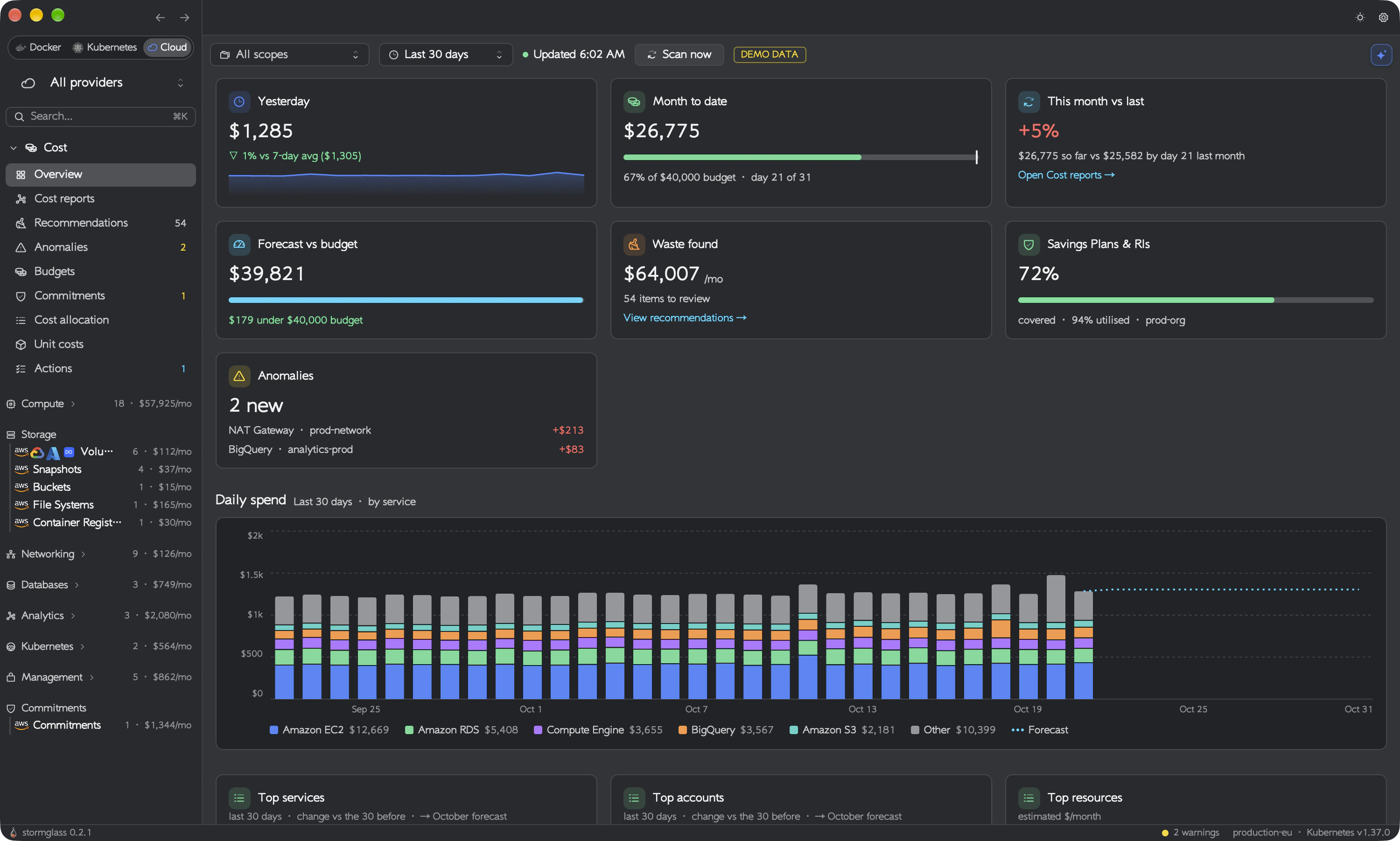Click This month vs last refresh icon
Screen dimensions: 1400x841
[x=1029, y=101]
